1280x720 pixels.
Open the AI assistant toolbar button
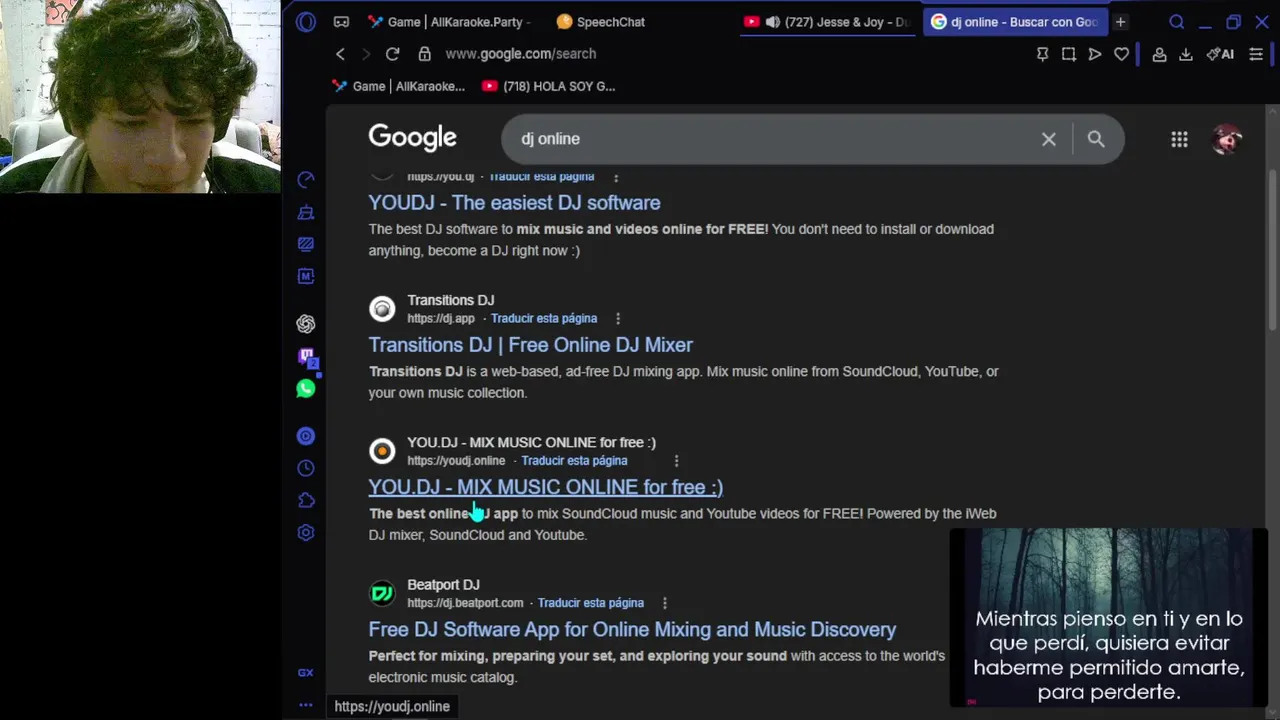pos(1220,54)
